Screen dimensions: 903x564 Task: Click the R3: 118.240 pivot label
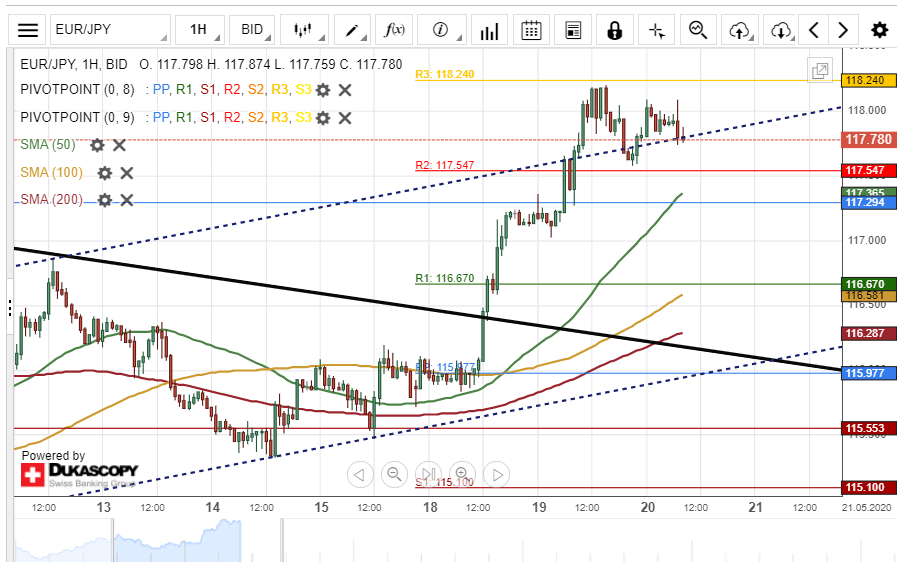click(x=445, y=74)
